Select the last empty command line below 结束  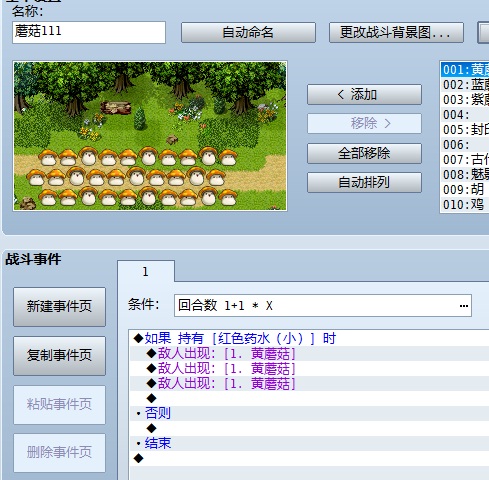309,458
